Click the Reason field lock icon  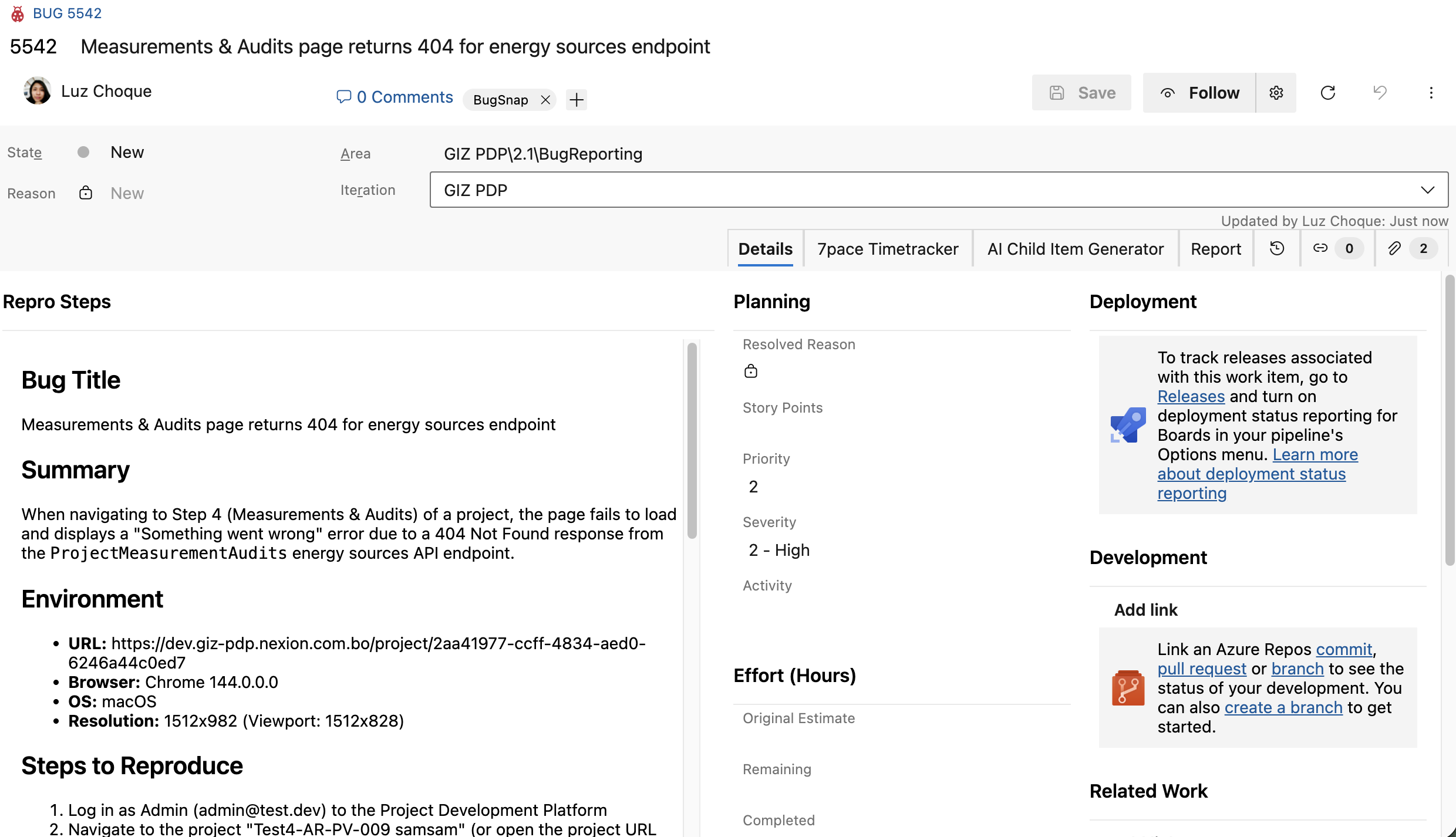(x=86, y=193)
